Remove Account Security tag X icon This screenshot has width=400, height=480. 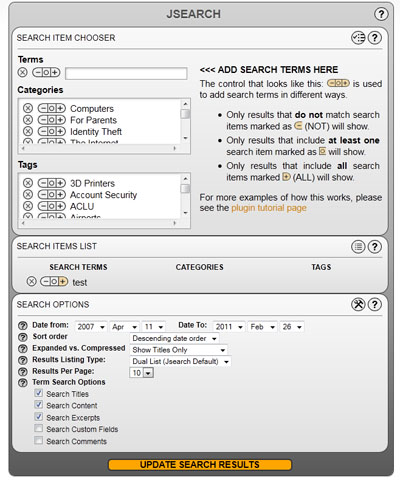[28, 195]
